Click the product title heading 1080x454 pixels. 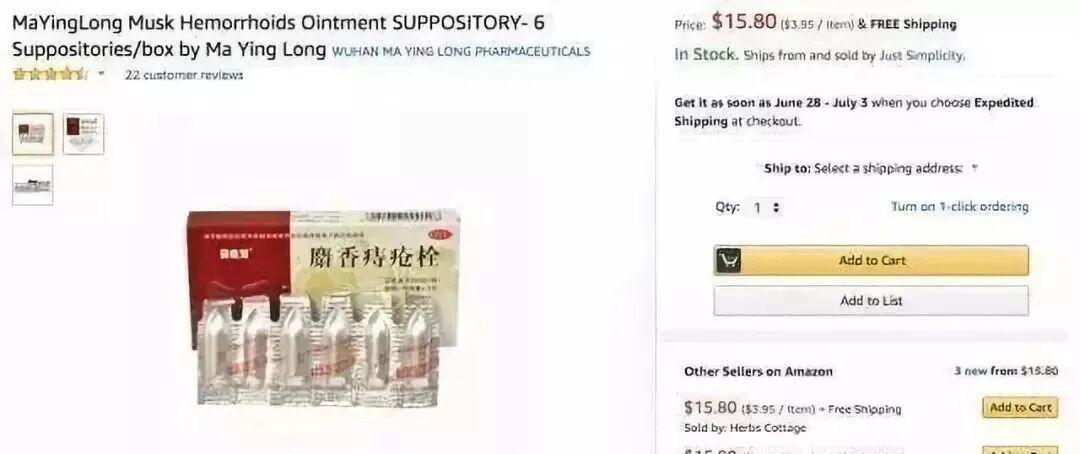click(278, 36)
